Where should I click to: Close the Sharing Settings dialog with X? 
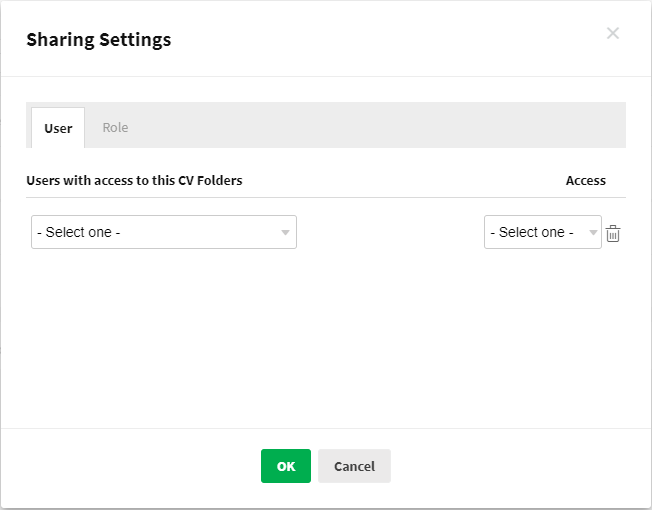pos(613,34)
